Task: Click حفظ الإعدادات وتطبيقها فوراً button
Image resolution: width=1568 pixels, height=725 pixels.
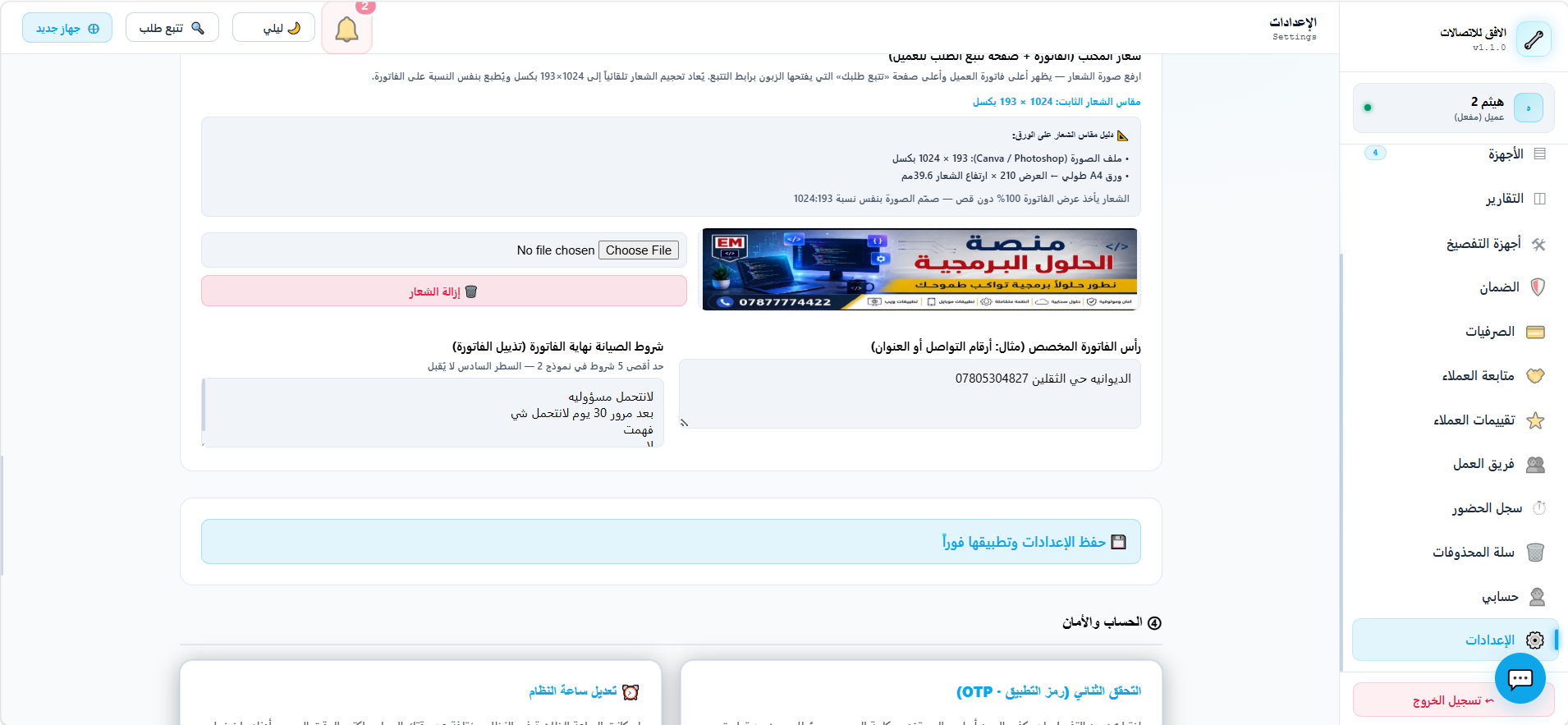Action: click(671, 542)
